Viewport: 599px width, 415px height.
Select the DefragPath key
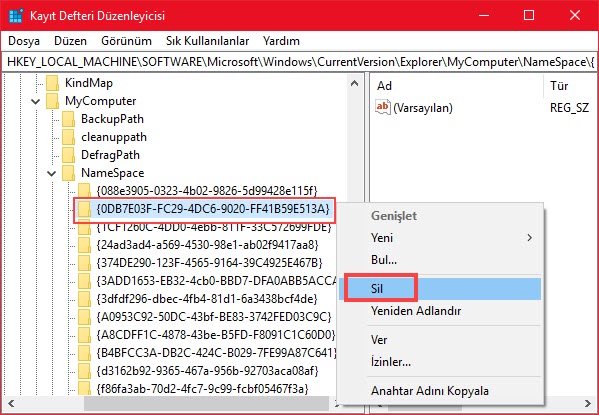coord(110,155)
